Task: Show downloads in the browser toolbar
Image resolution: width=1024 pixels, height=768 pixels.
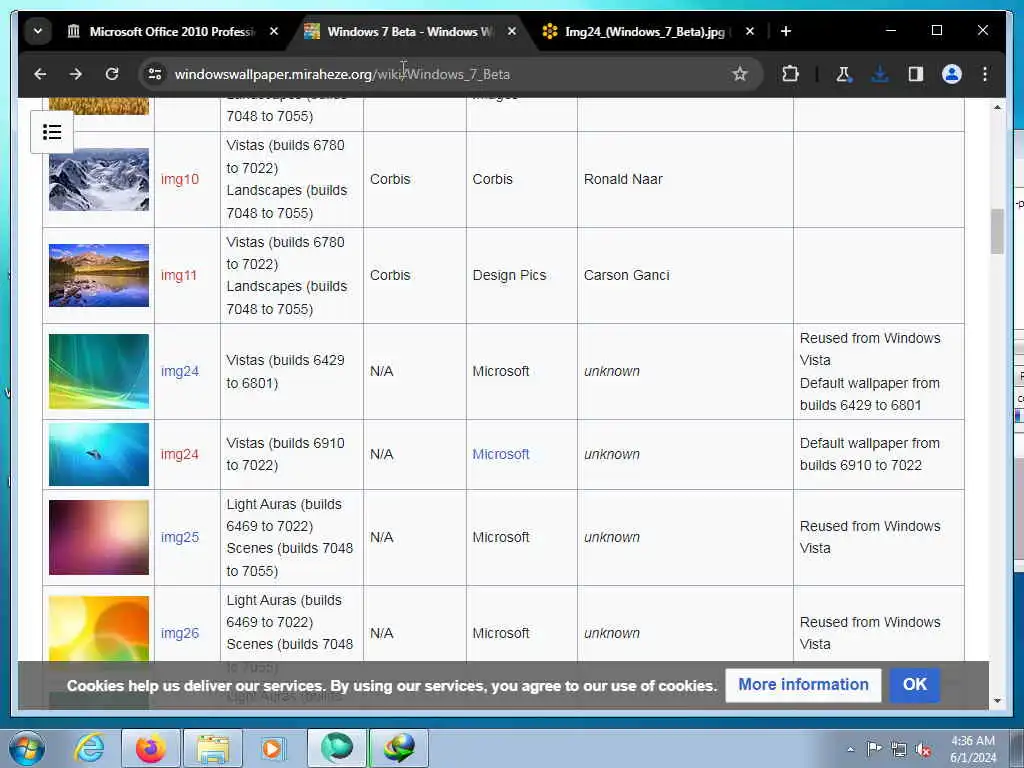Action: 880,74
